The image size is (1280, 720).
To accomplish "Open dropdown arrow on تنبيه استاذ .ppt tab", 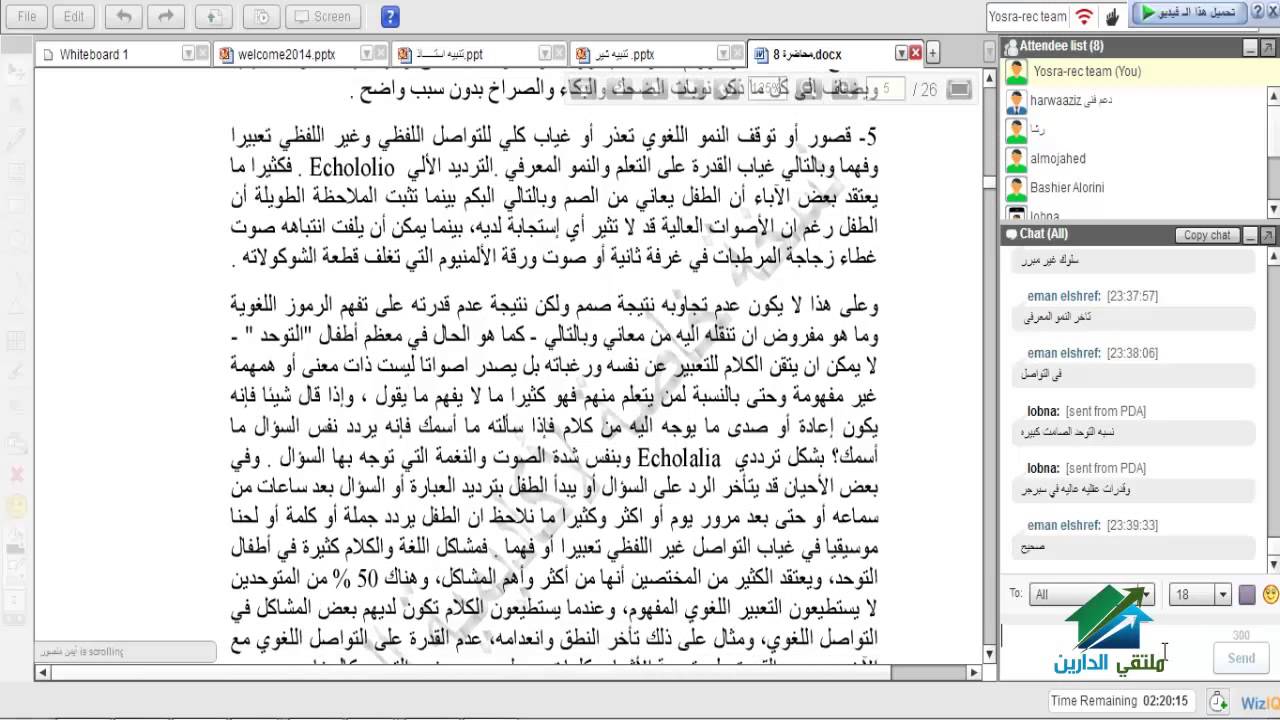I will [x=544, y=54].
